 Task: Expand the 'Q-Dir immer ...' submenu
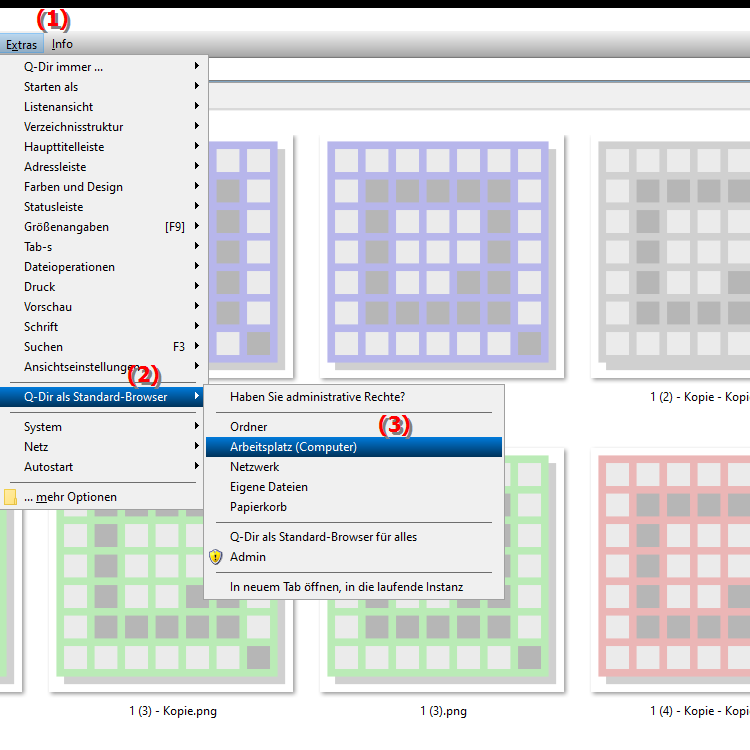(104, 67)
